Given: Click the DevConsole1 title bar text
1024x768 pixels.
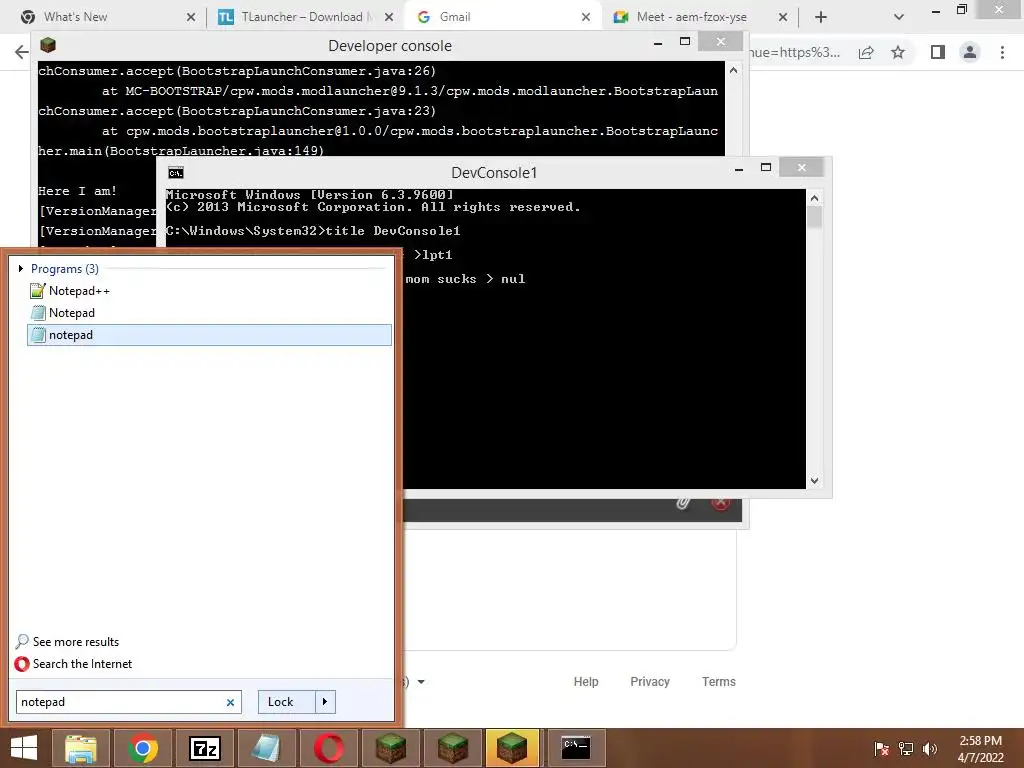Looking at the screenshot, I should tap(494, 172).
